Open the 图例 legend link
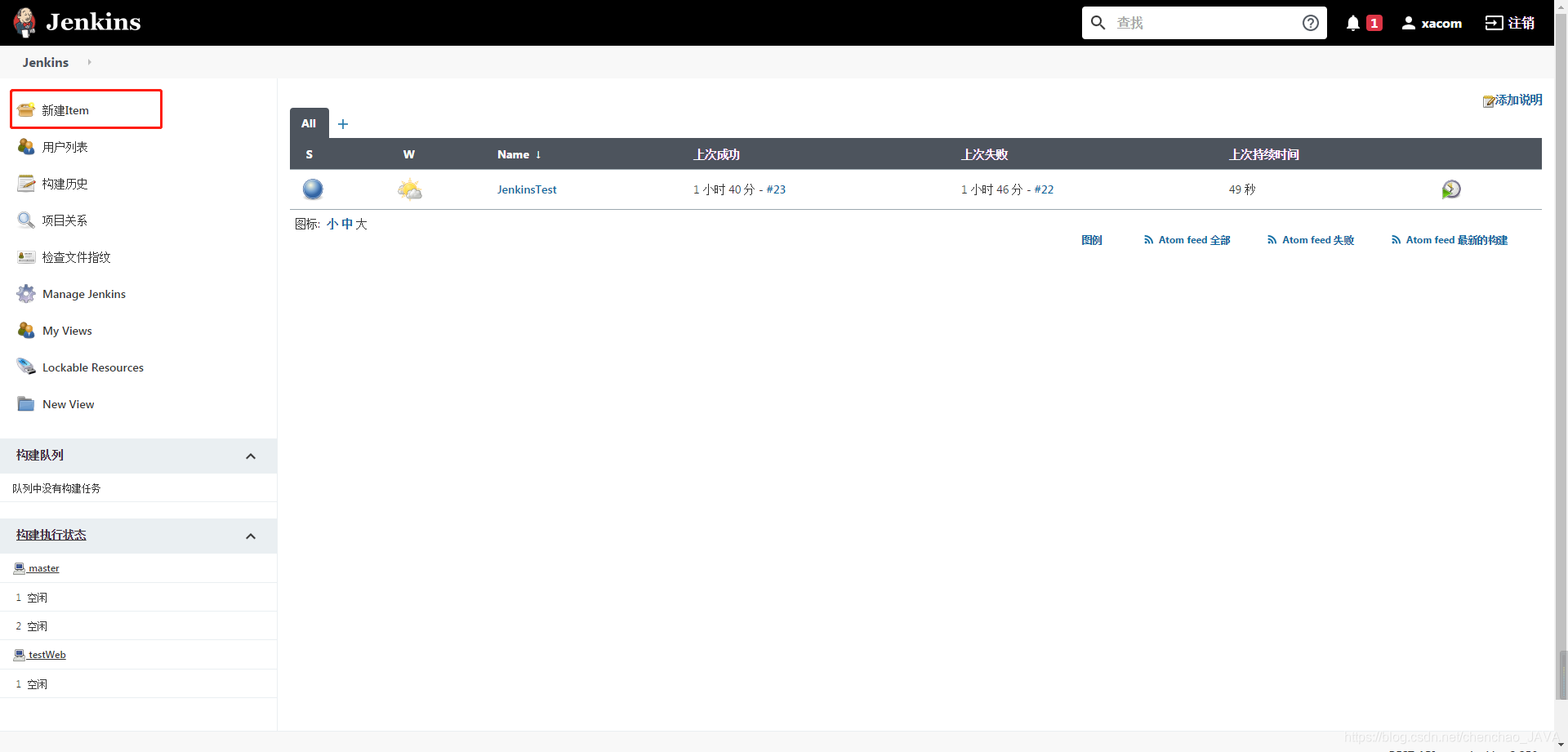The width and height of the screenshot is (1568, 752). click(1092, 240)
